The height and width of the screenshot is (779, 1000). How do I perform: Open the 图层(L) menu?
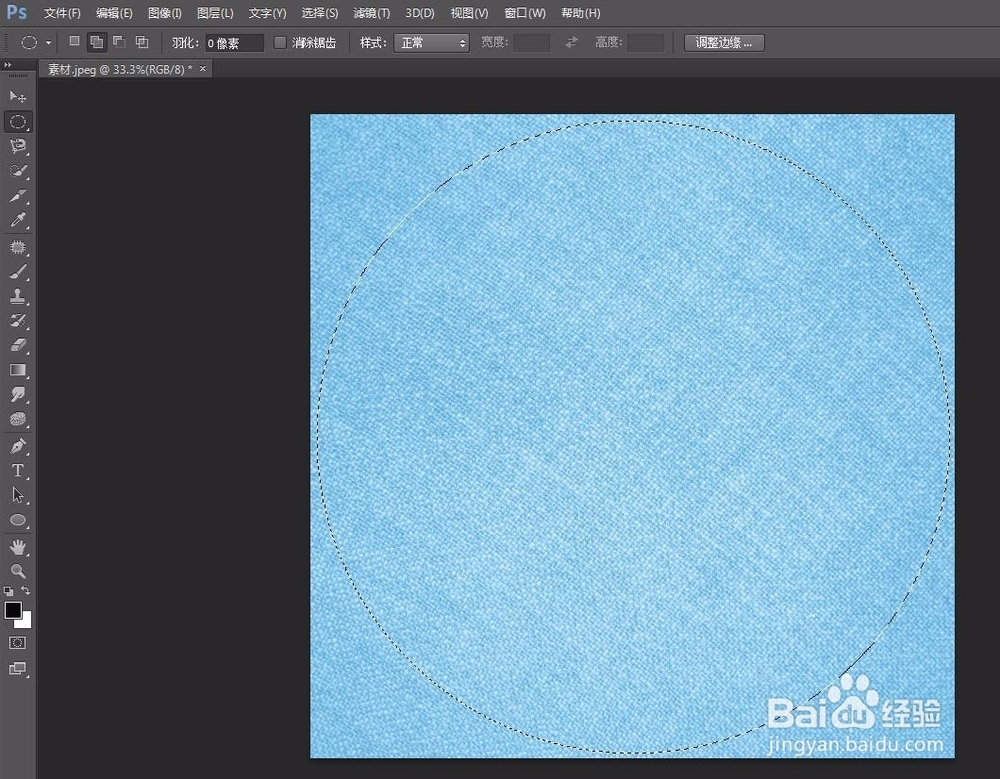point(215,13)
